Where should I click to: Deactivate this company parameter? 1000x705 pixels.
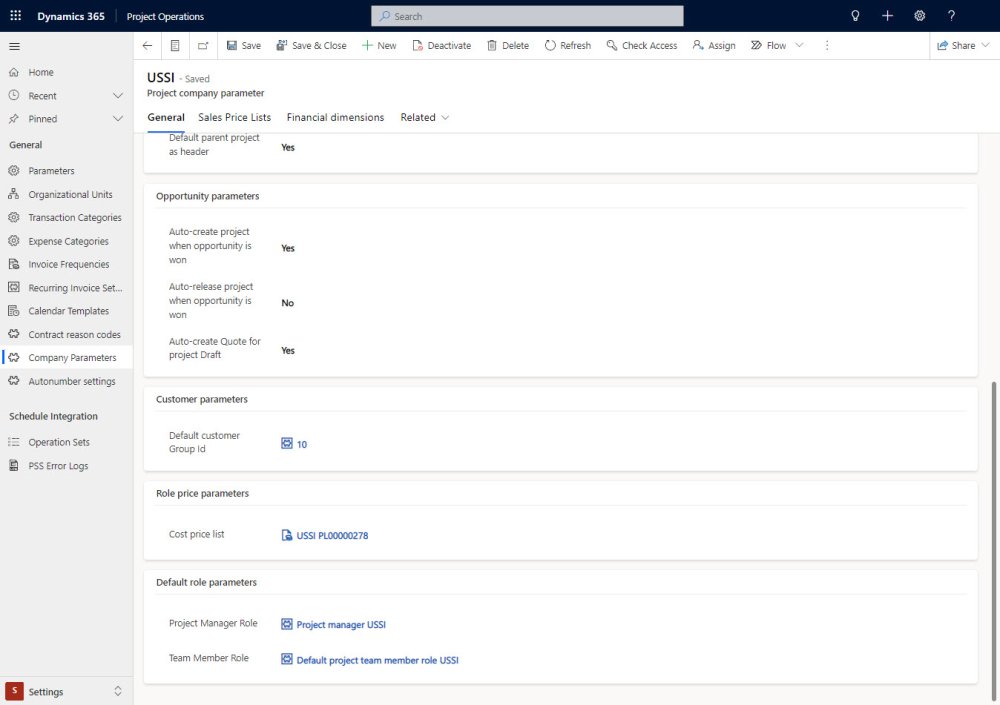pos(442,45)
